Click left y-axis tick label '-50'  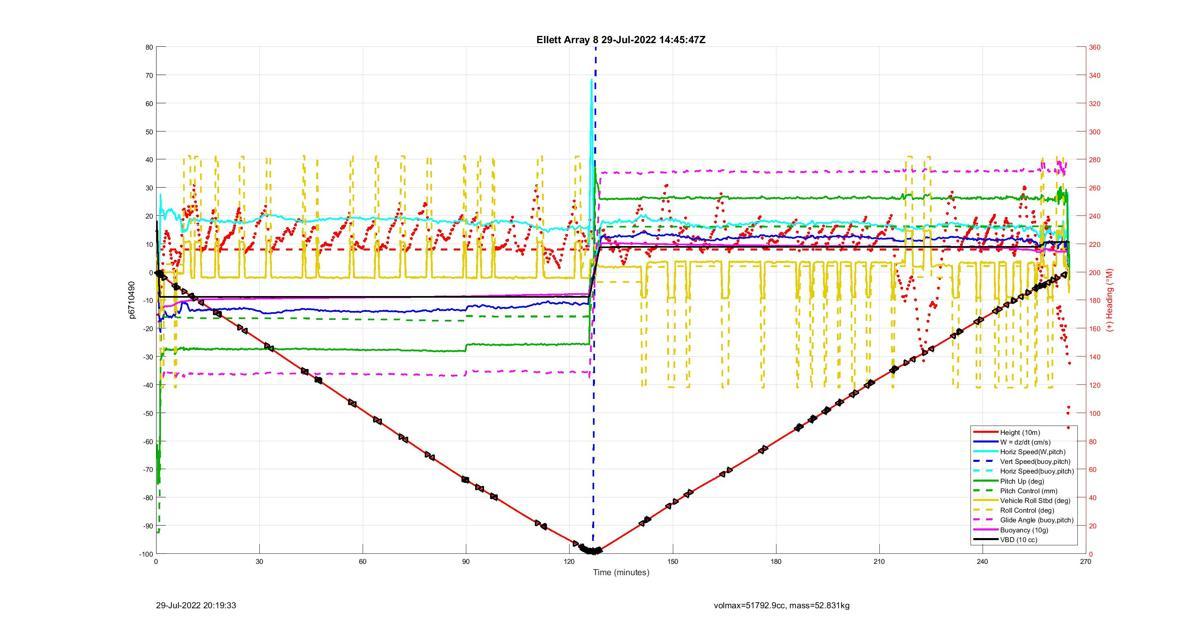click(x=146, y=413)
